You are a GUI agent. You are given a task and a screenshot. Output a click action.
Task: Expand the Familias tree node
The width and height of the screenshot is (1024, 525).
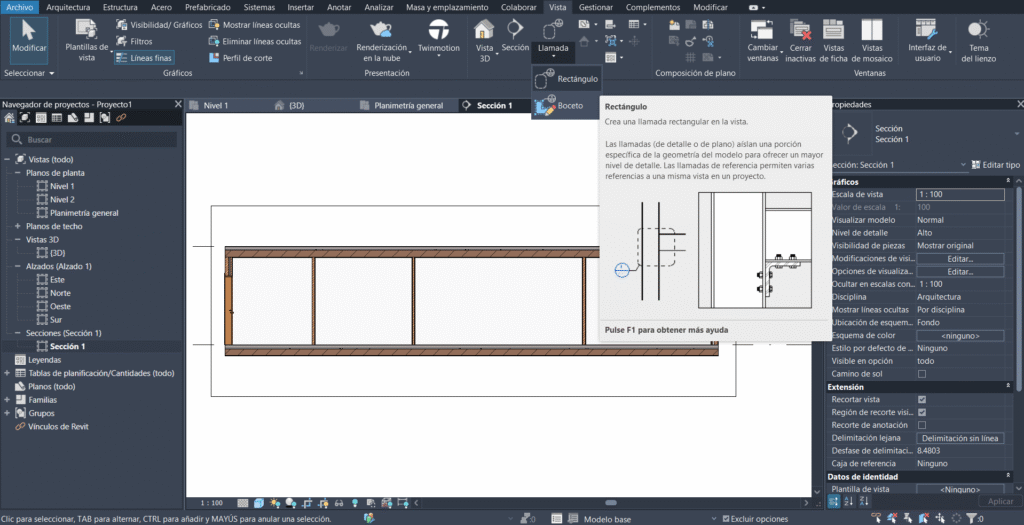(7, 399)
